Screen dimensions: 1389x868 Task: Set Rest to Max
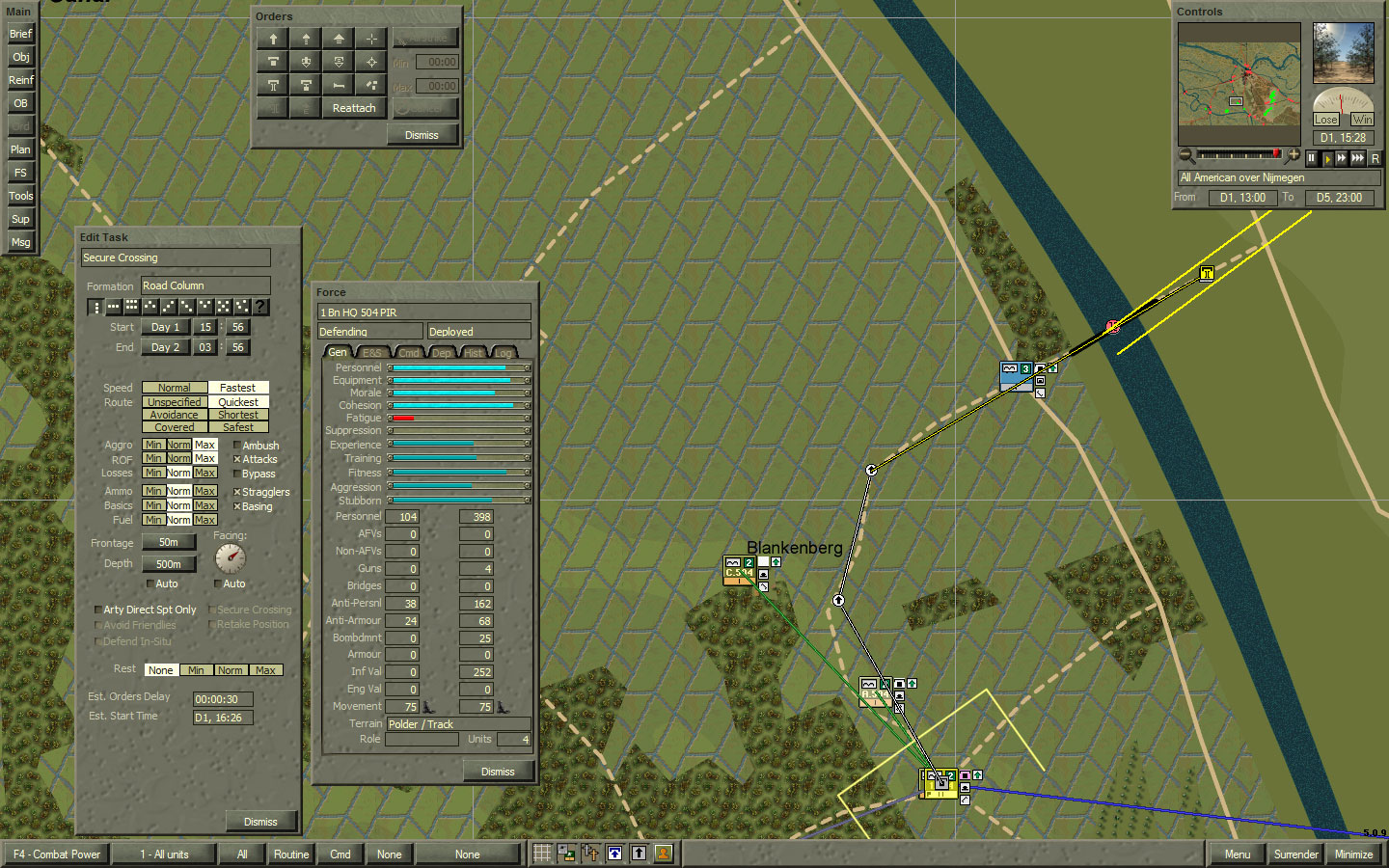[265, 670]
